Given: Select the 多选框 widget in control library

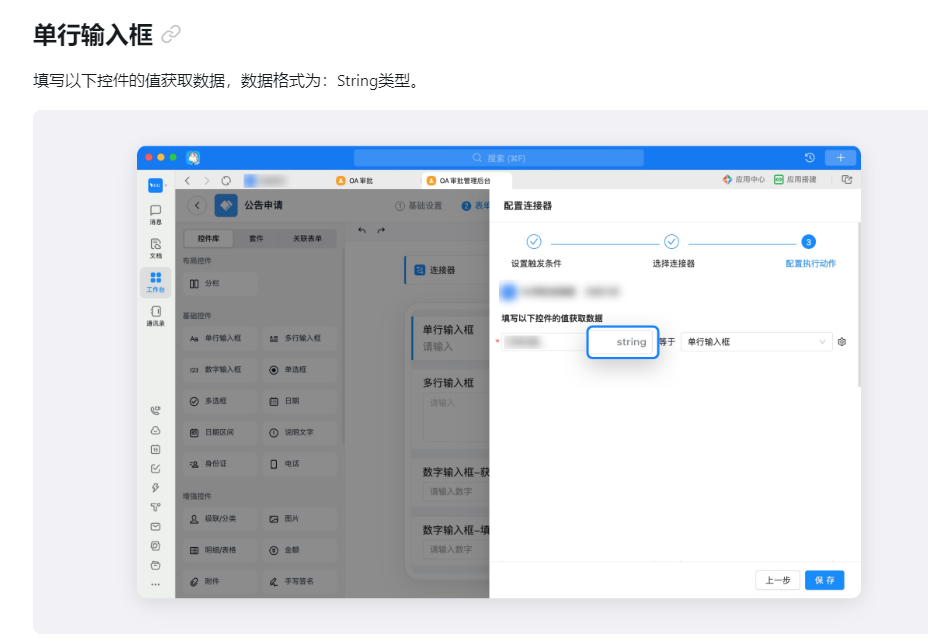Looking at the screenshot, I should 220,401.
